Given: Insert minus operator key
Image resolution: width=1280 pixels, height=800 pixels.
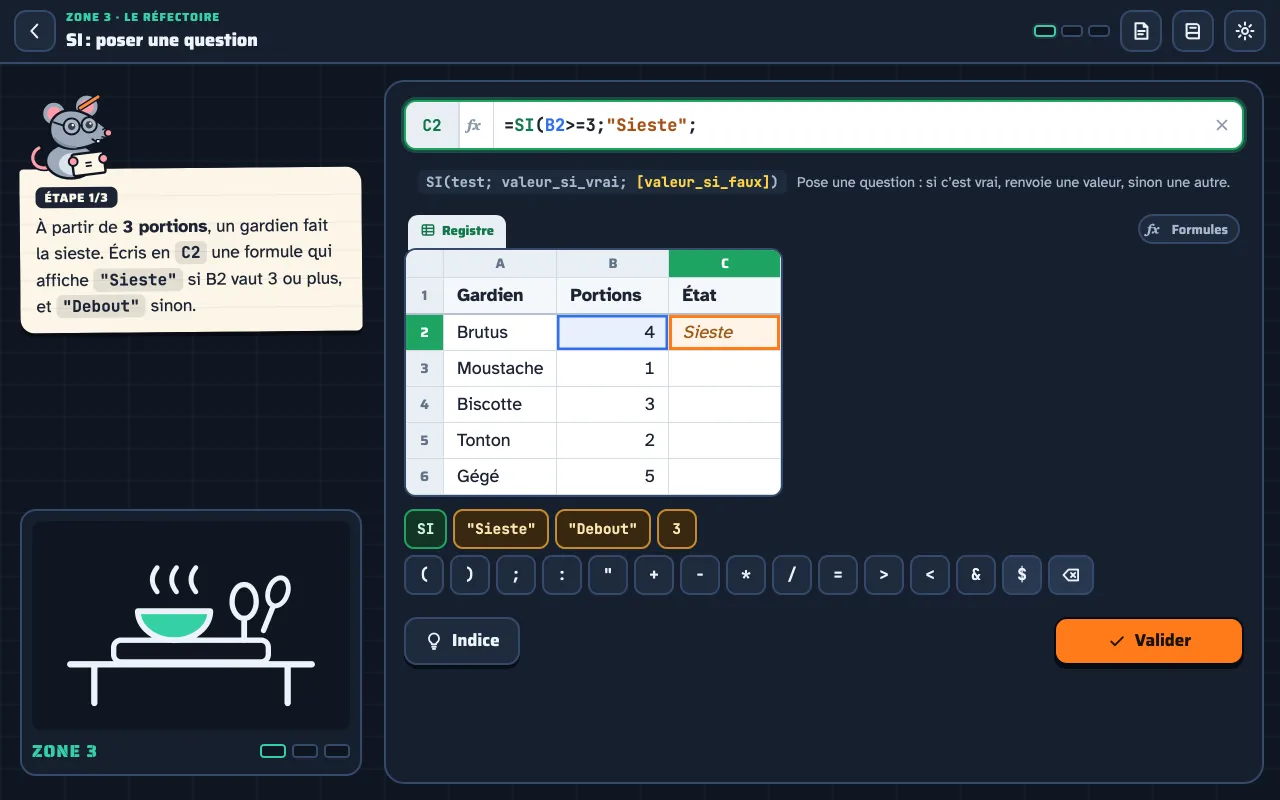Looking at the screenshot, I should point(700,575).
